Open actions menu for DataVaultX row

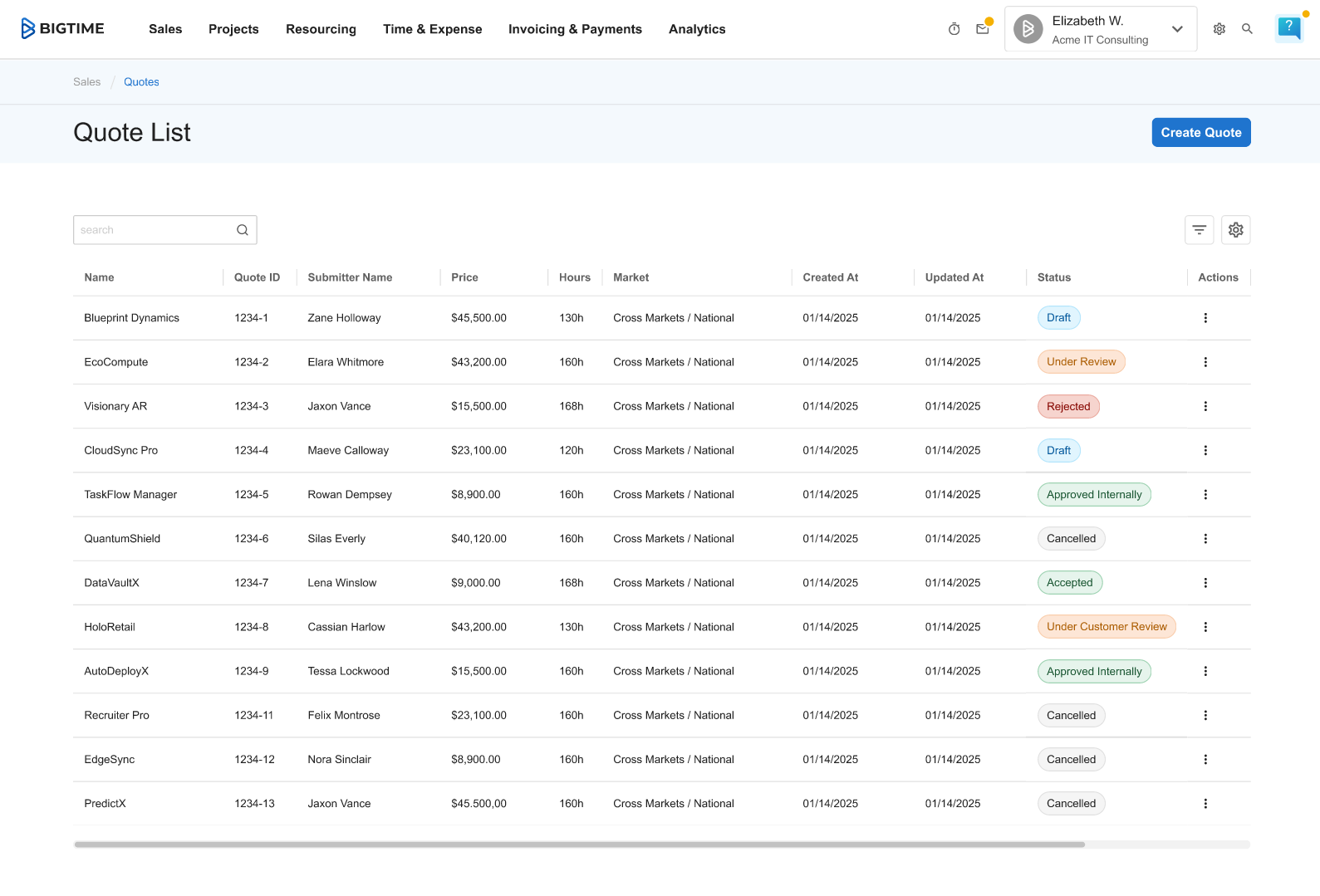[x=1205, y=583]
